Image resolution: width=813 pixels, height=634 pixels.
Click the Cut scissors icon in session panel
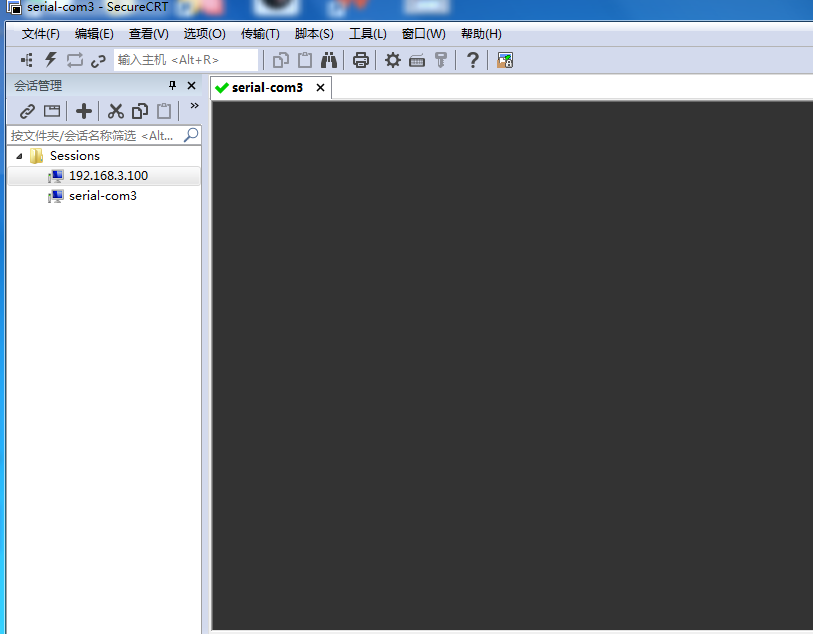pyautogui.click(x=116, y=111)
